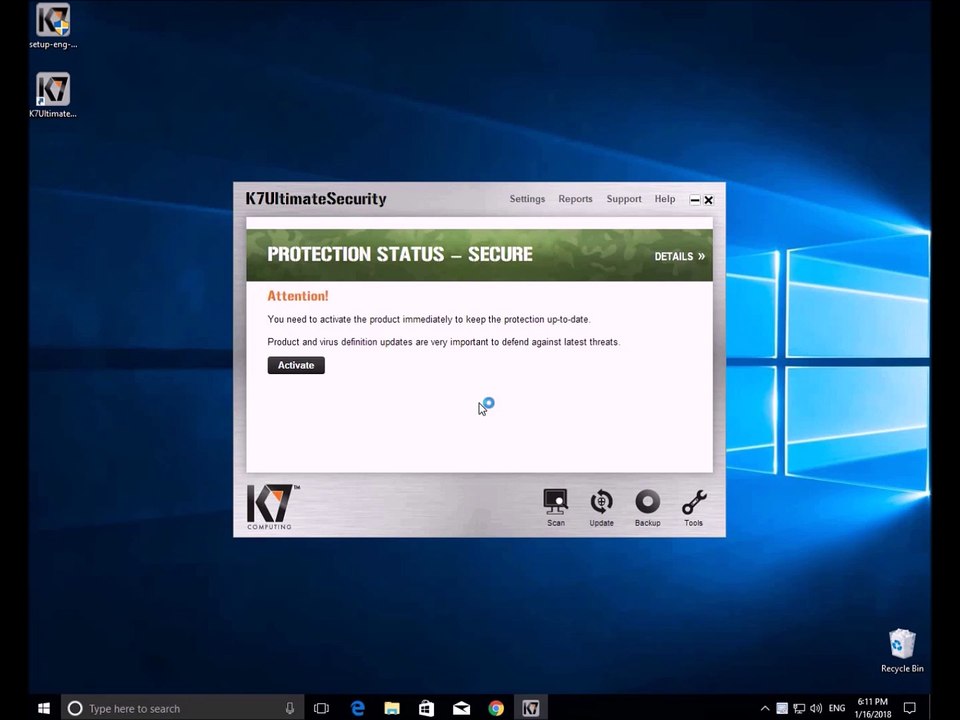This screenshot has width=960, height=720.
Task: Open File Explorer from the taskbar
Action: tap(392, 708)
